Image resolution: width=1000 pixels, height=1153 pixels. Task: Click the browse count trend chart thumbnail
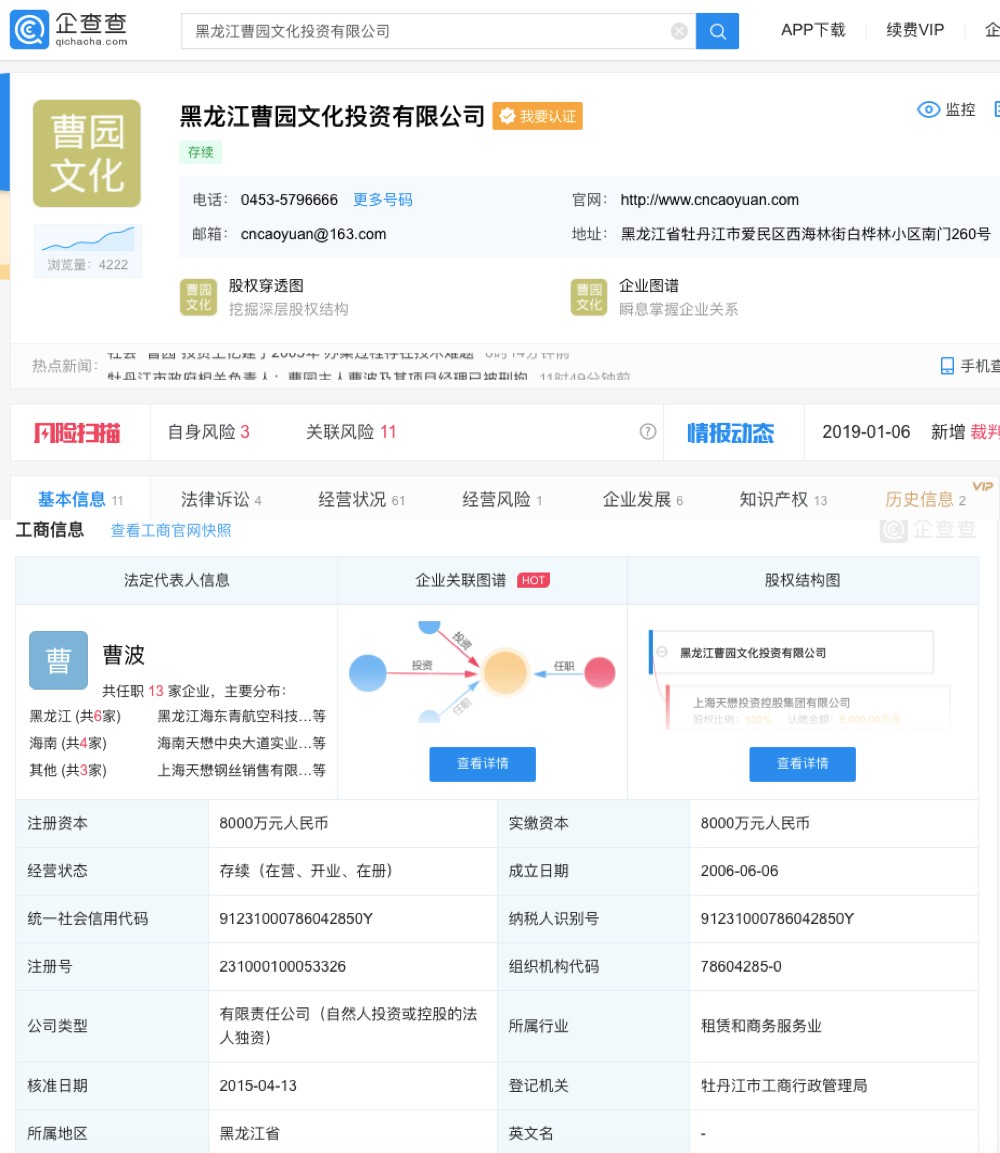pos(87,240)
